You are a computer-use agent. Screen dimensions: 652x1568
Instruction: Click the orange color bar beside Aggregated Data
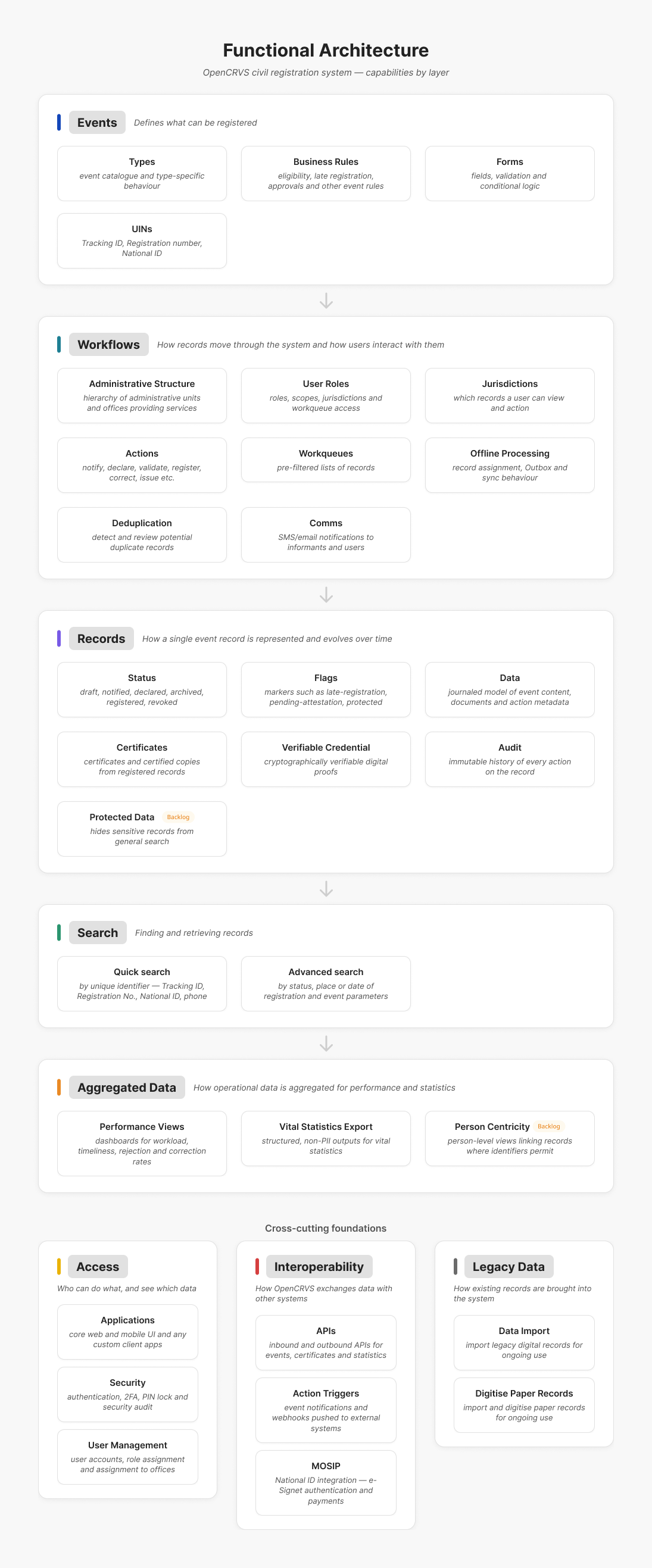pos(59,1087)
